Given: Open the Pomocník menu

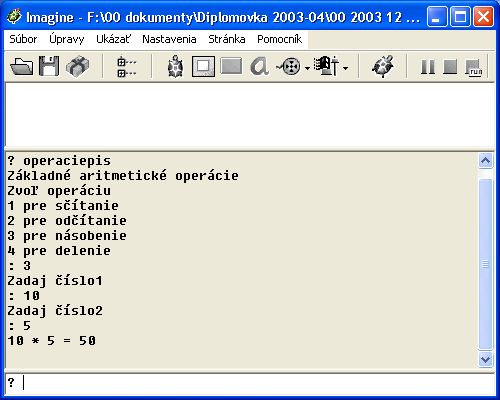Looking at the screenshot, I should tap(279, 39).
